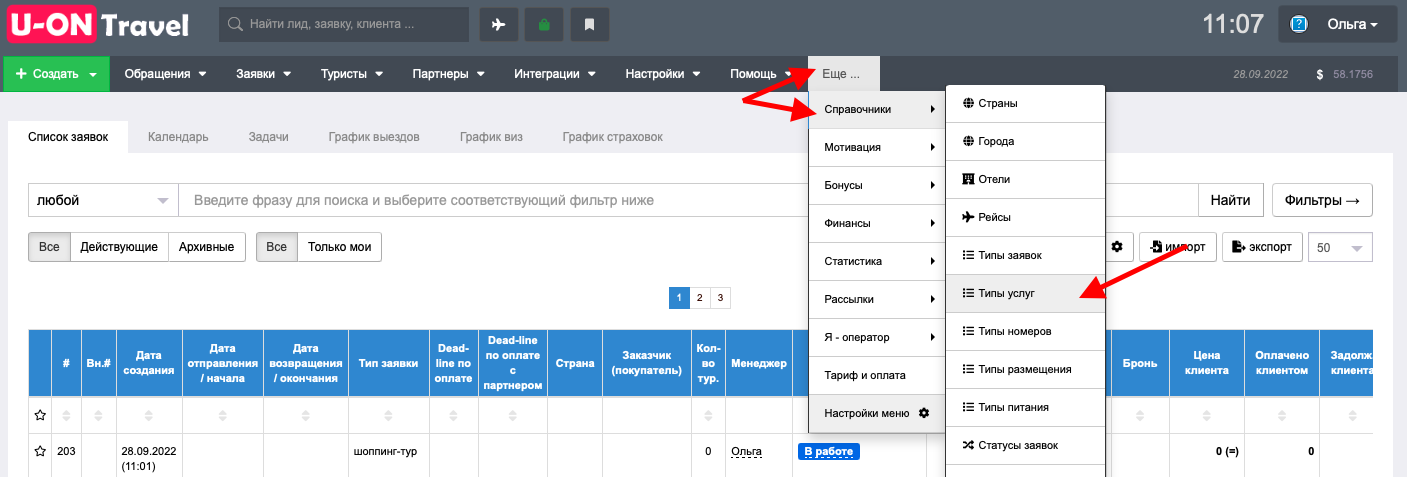The width and height of the screenshot is (1407, 477).
Task: Click the экспорт button
Action: point(1262,247)
